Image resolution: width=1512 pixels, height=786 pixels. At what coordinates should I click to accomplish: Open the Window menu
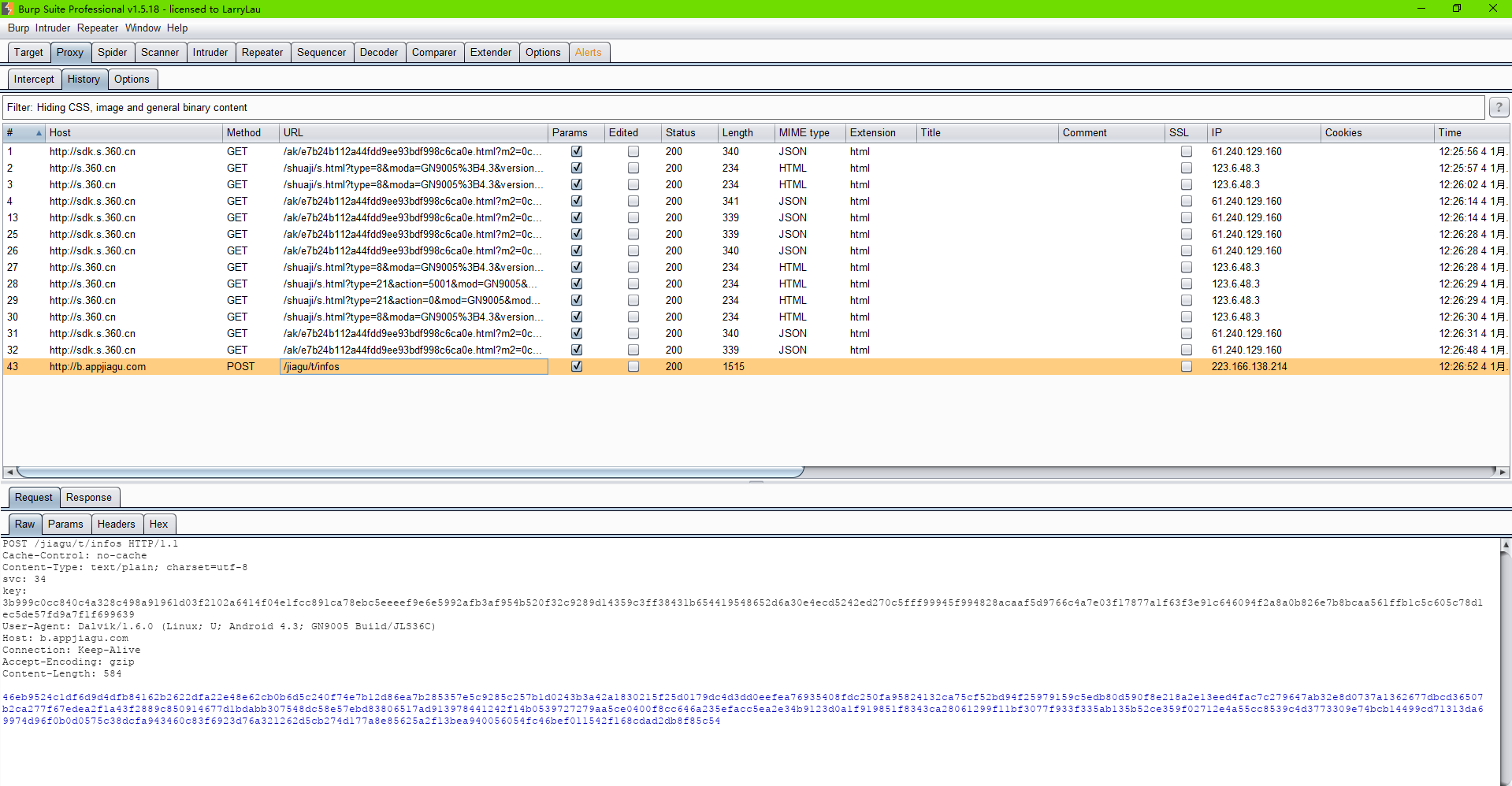pos(143,28)
